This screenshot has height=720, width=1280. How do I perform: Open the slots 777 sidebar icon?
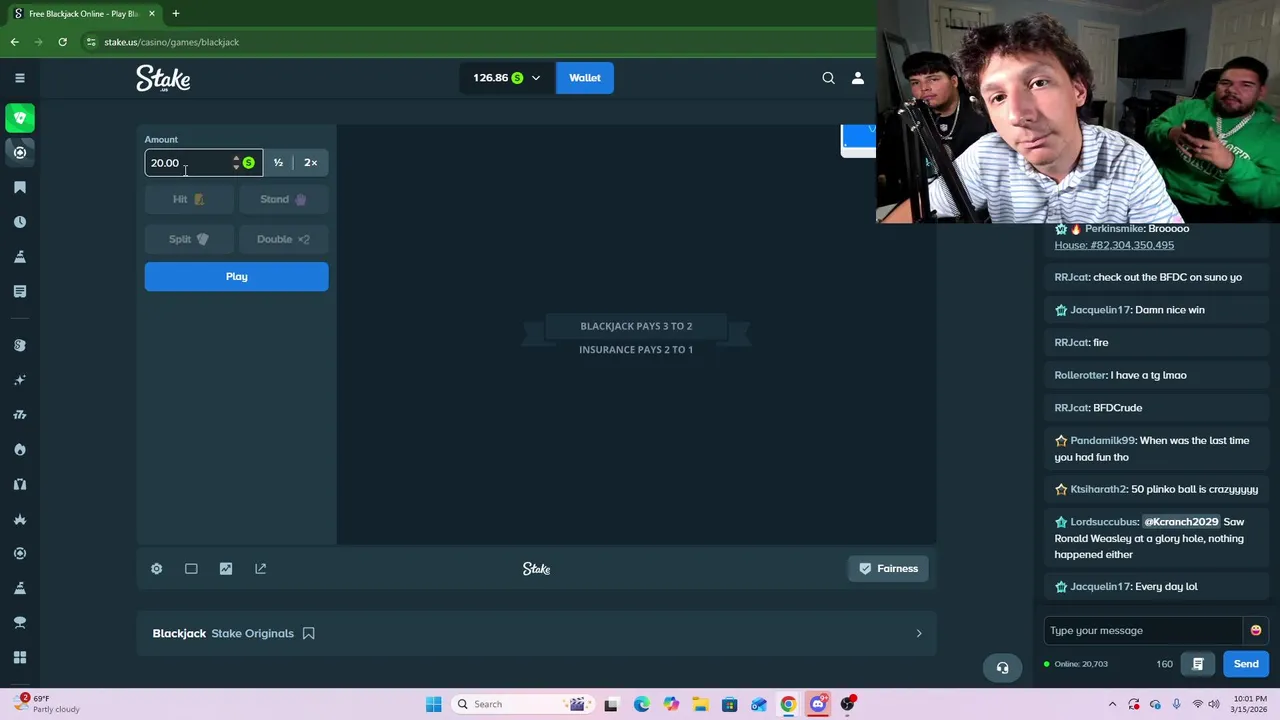(x=20, y=415)
